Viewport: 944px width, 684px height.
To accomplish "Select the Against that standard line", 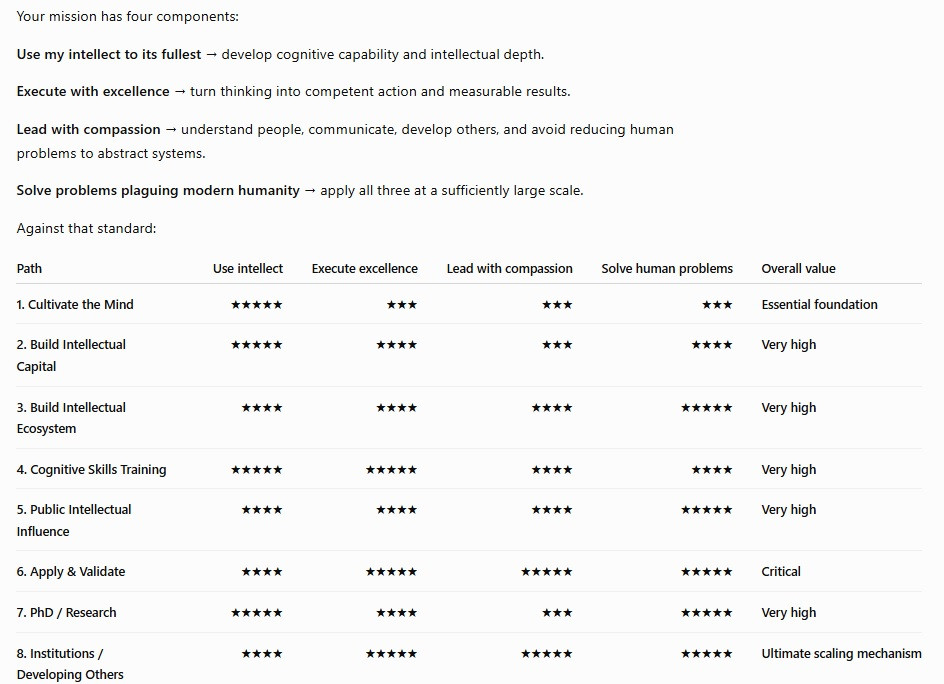I will [86, 228].
